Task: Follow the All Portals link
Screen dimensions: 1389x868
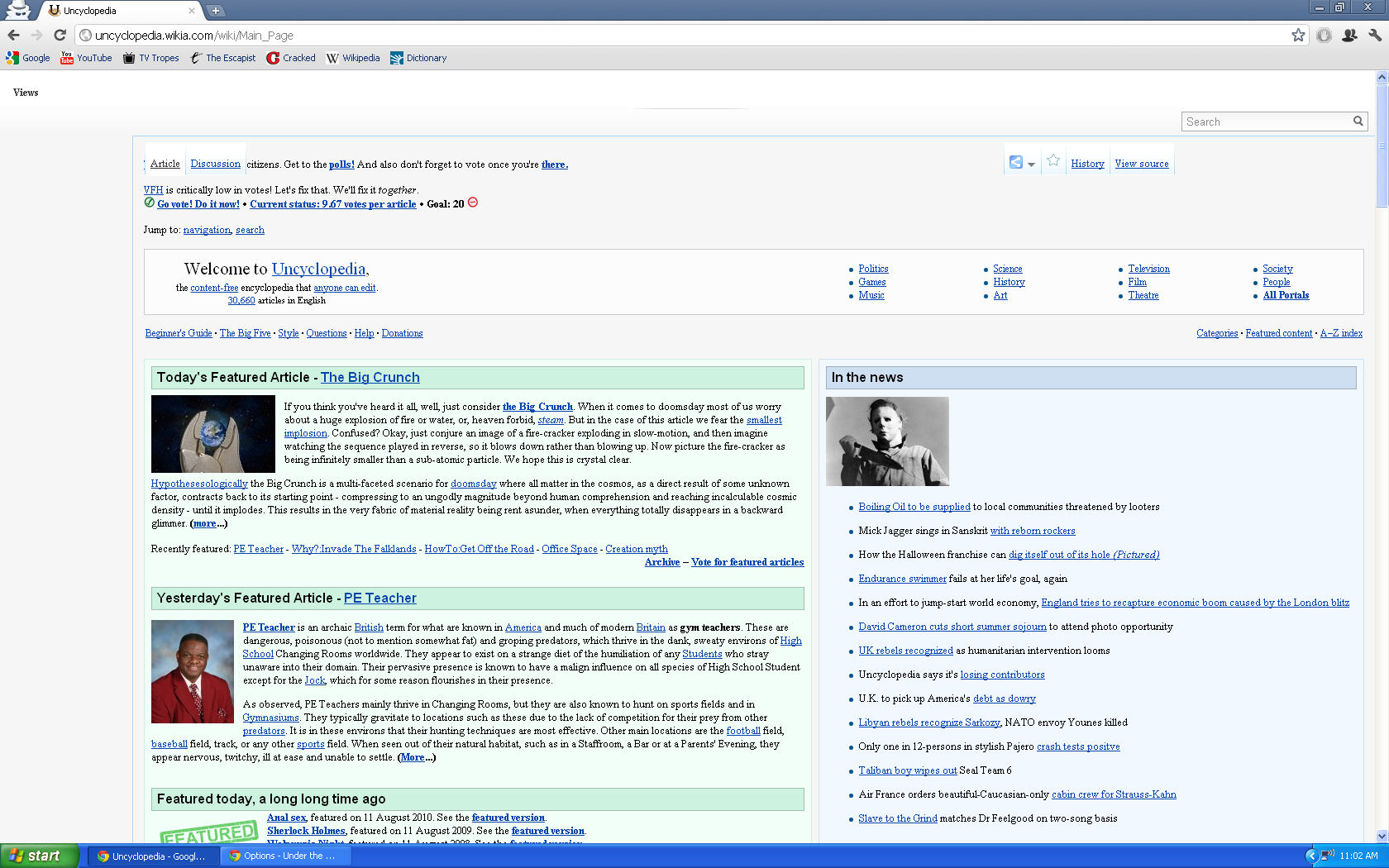Action: 1286,295
